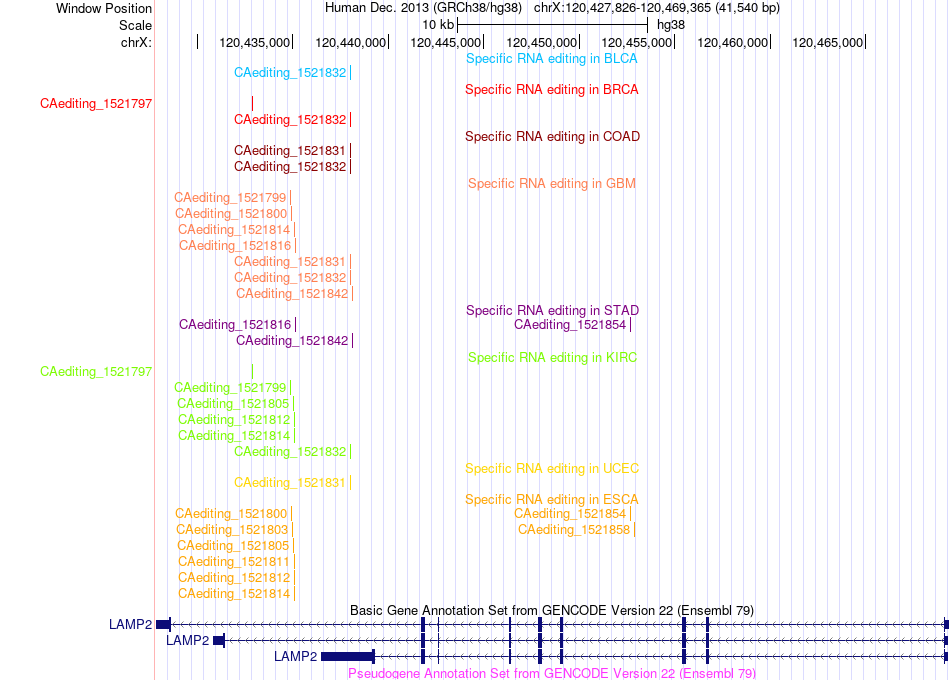
Task: Select the purple CAediting_1521854 STAD item
Action: (x=570, y=325)
